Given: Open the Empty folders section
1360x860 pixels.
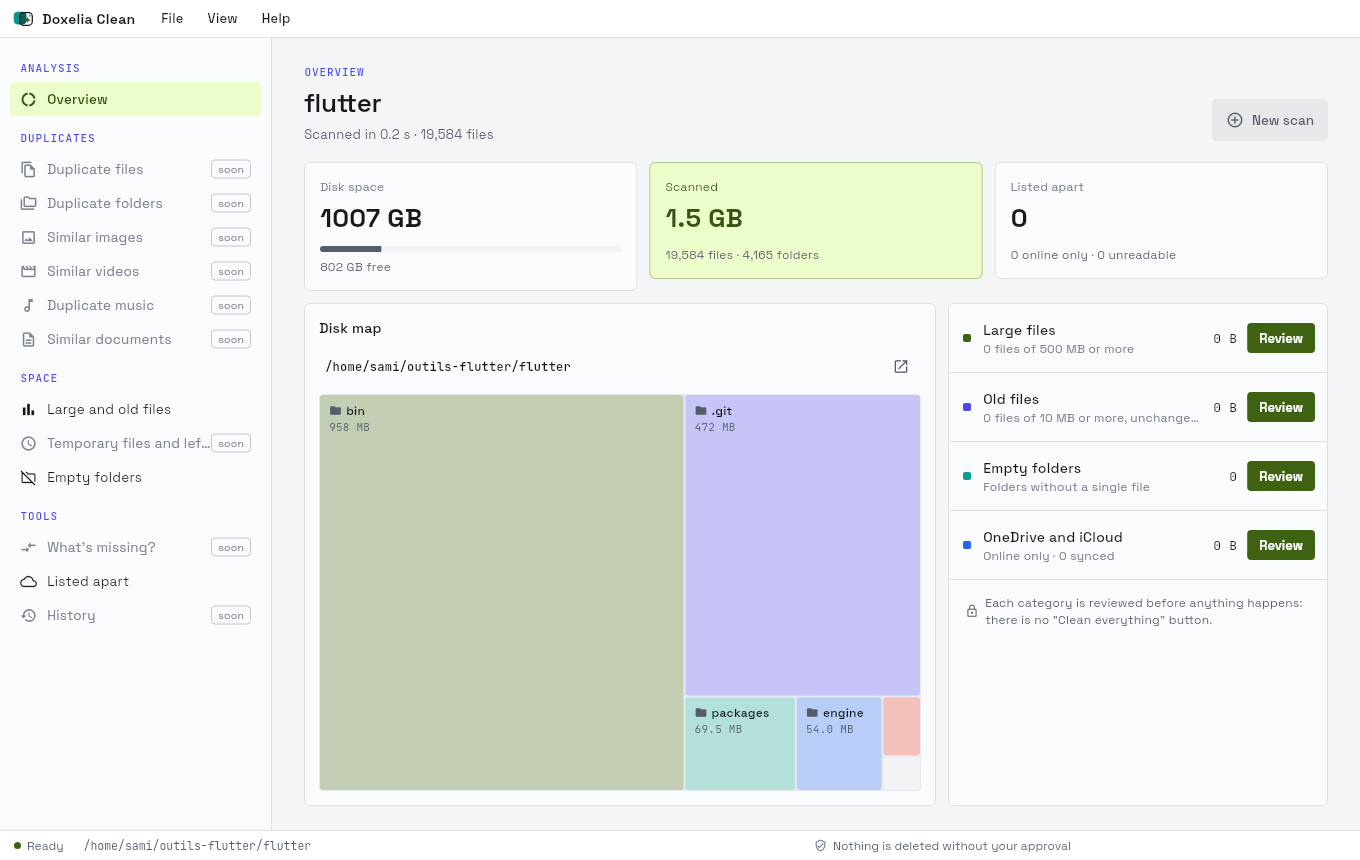Looking at the screenshot, I should pos(135,477).
